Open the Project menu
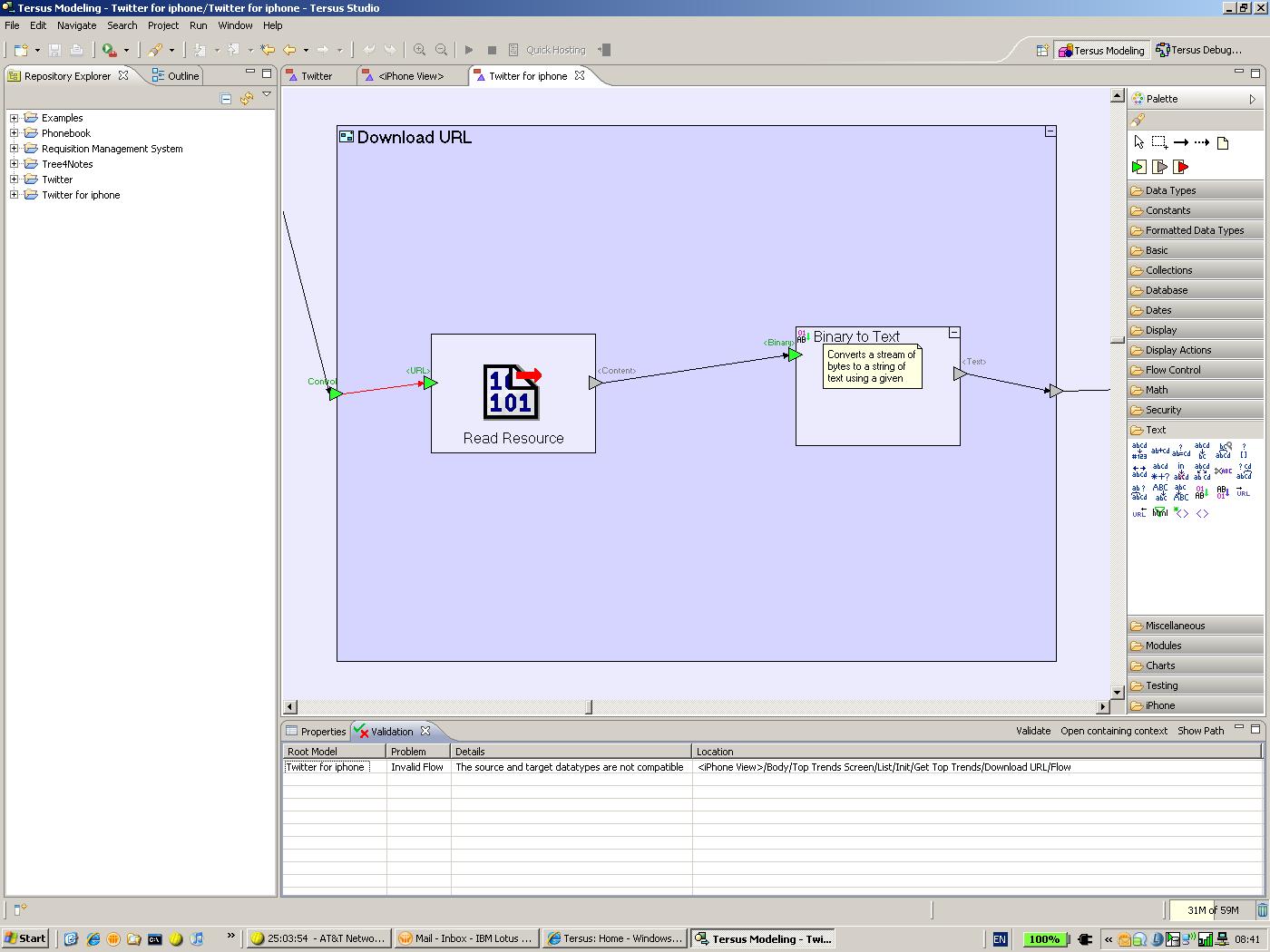This screenshot has height=952, width=1270. tap(163, 25)
